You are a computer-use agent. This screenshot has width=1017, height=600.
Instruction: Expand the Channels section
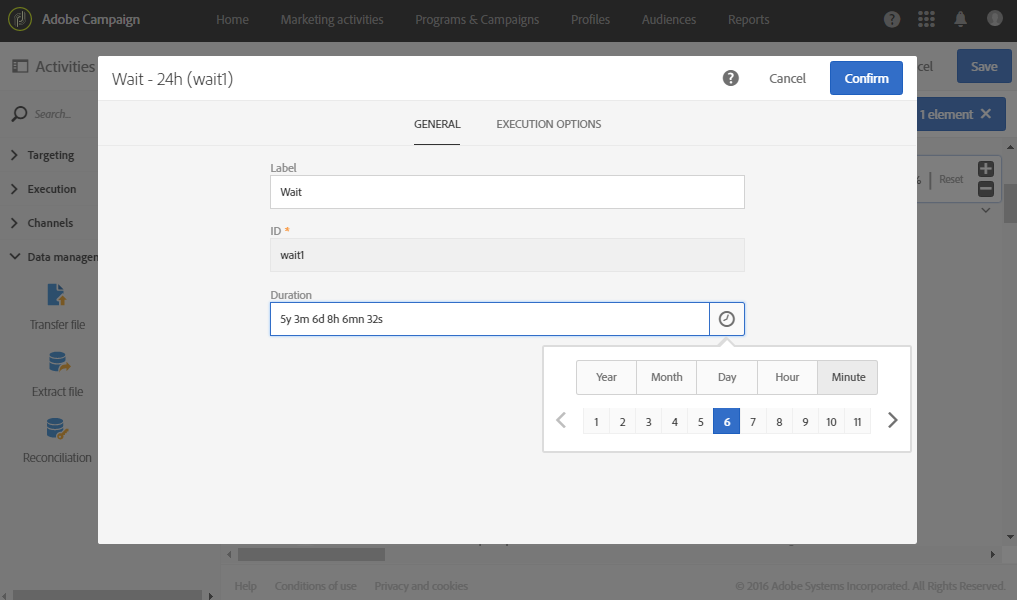point(50,223)
